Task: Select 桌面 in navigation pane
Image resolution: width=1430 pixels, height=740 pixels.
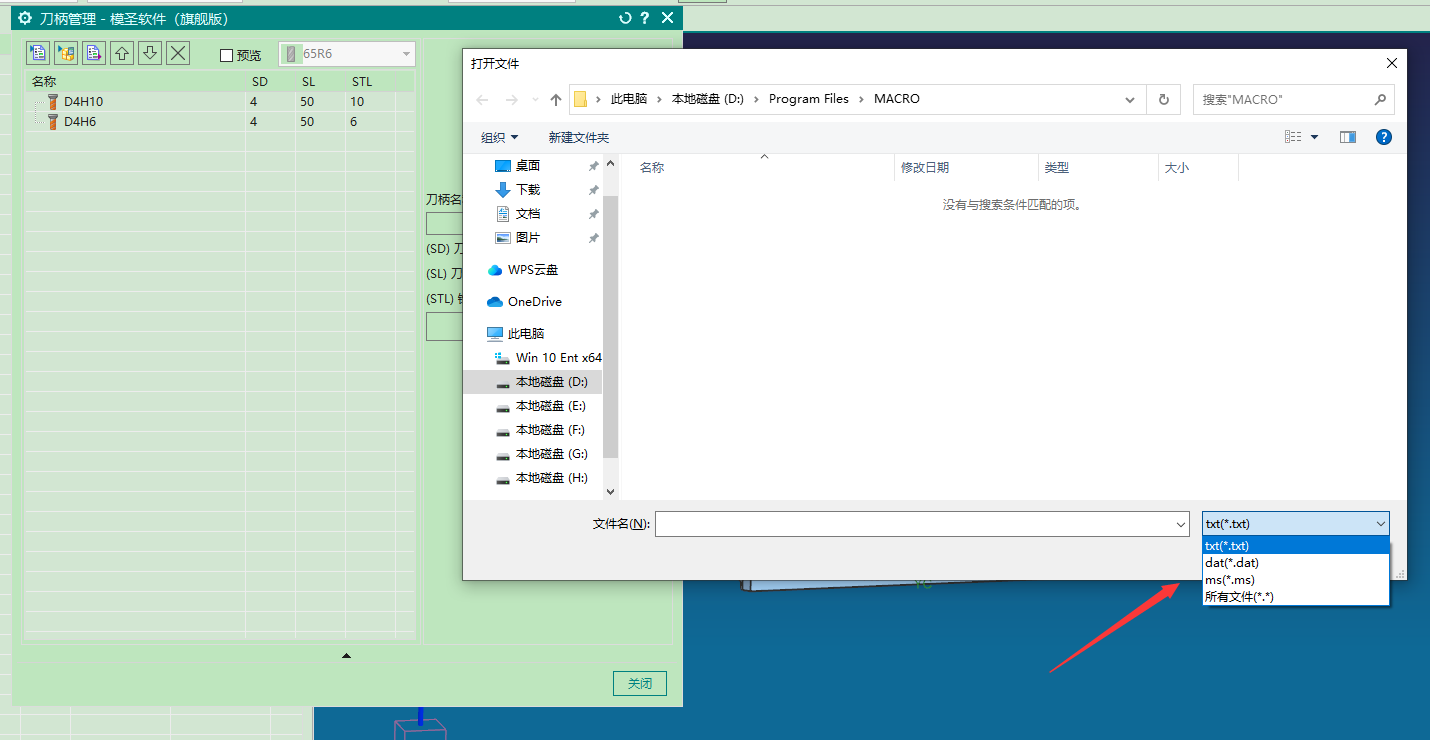Action: tap(528, 166)
